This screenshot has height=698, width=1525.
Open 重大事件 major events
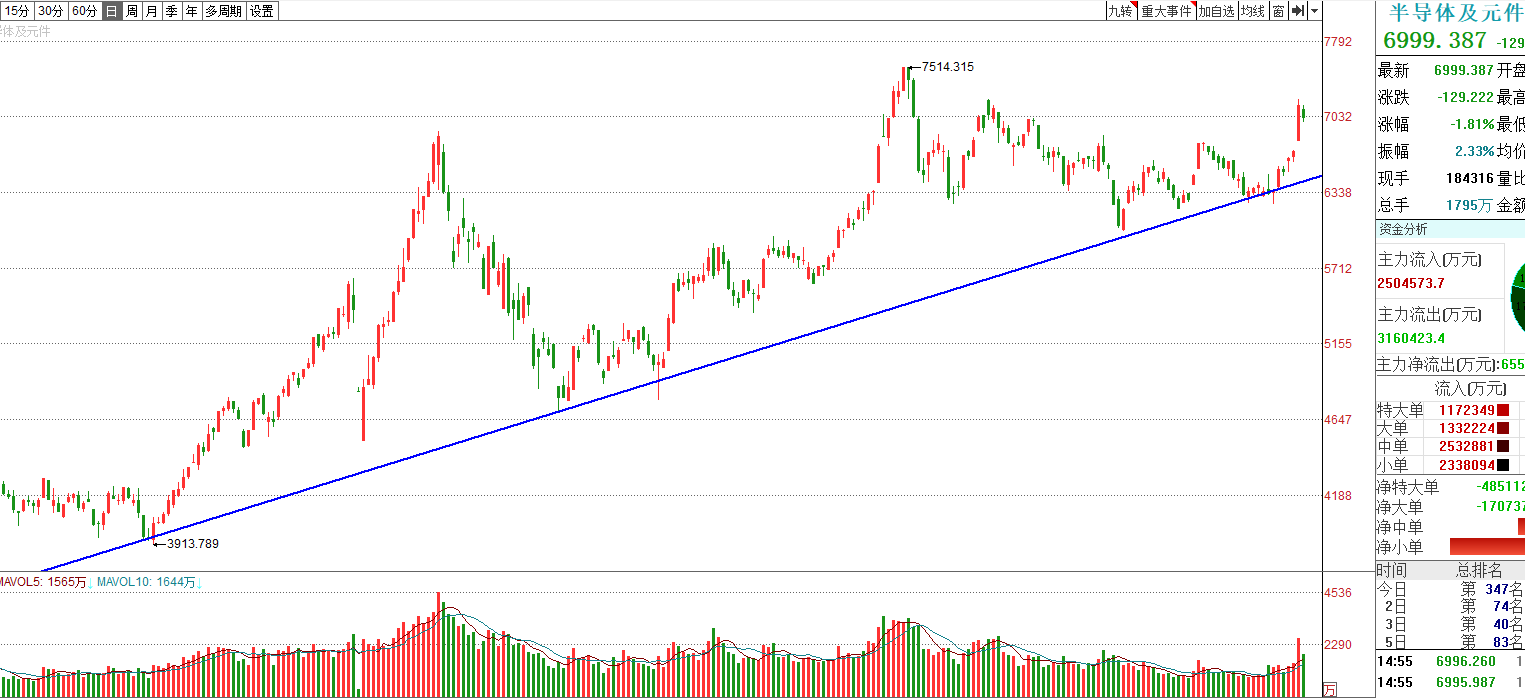click(1167, 11)
